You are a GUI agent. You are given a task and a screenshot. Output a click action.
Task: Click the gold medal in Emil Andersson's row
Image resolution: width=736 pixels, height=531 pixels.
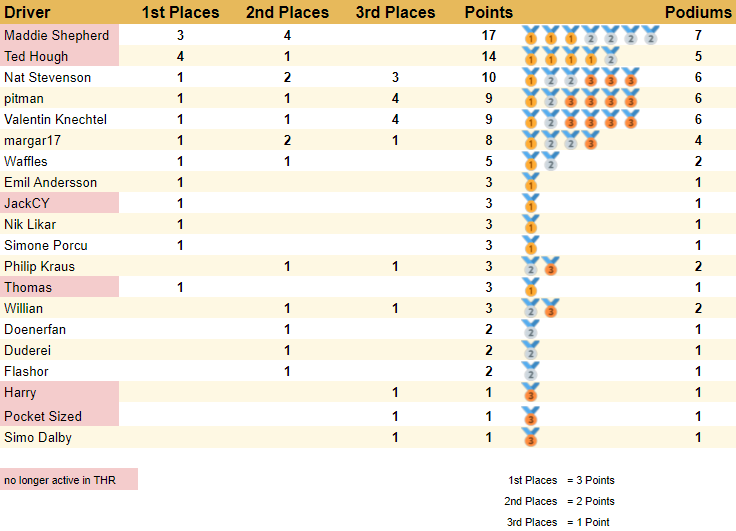530,182
